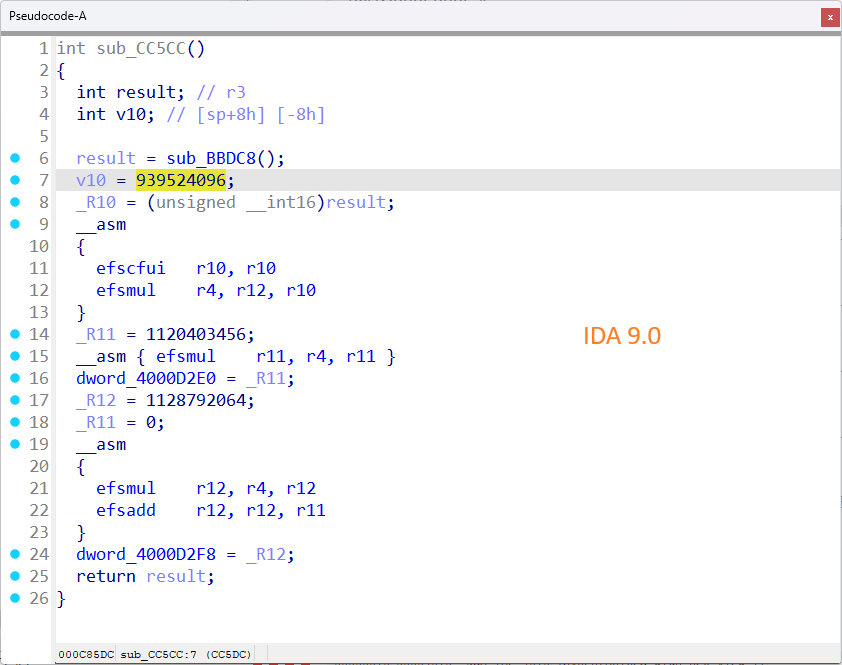
Task: Click int result declaration on line 3
Action: [x=130, y=92]
